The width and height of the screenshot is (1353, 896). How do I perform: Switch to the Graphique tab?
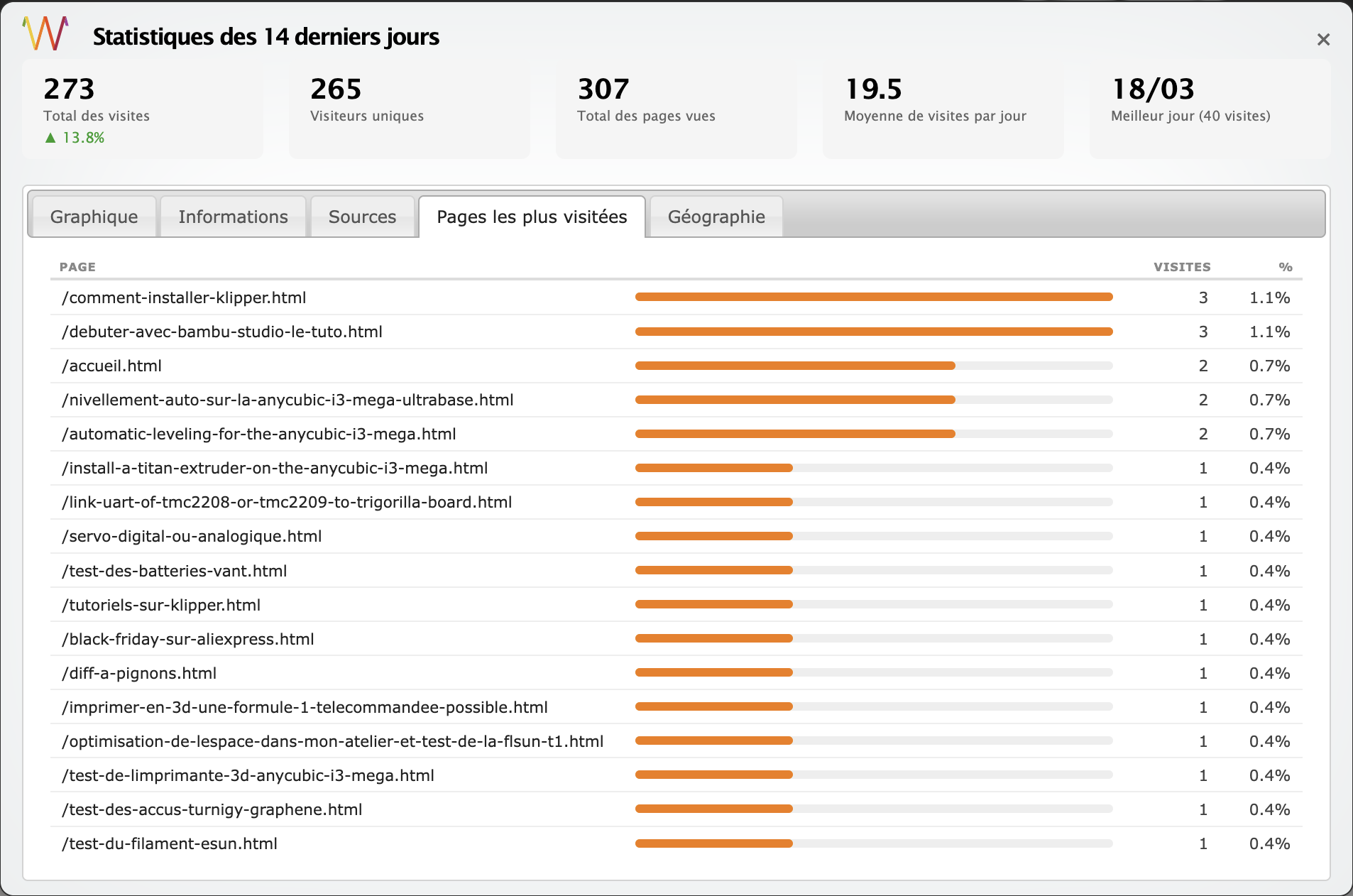[94, 217]
